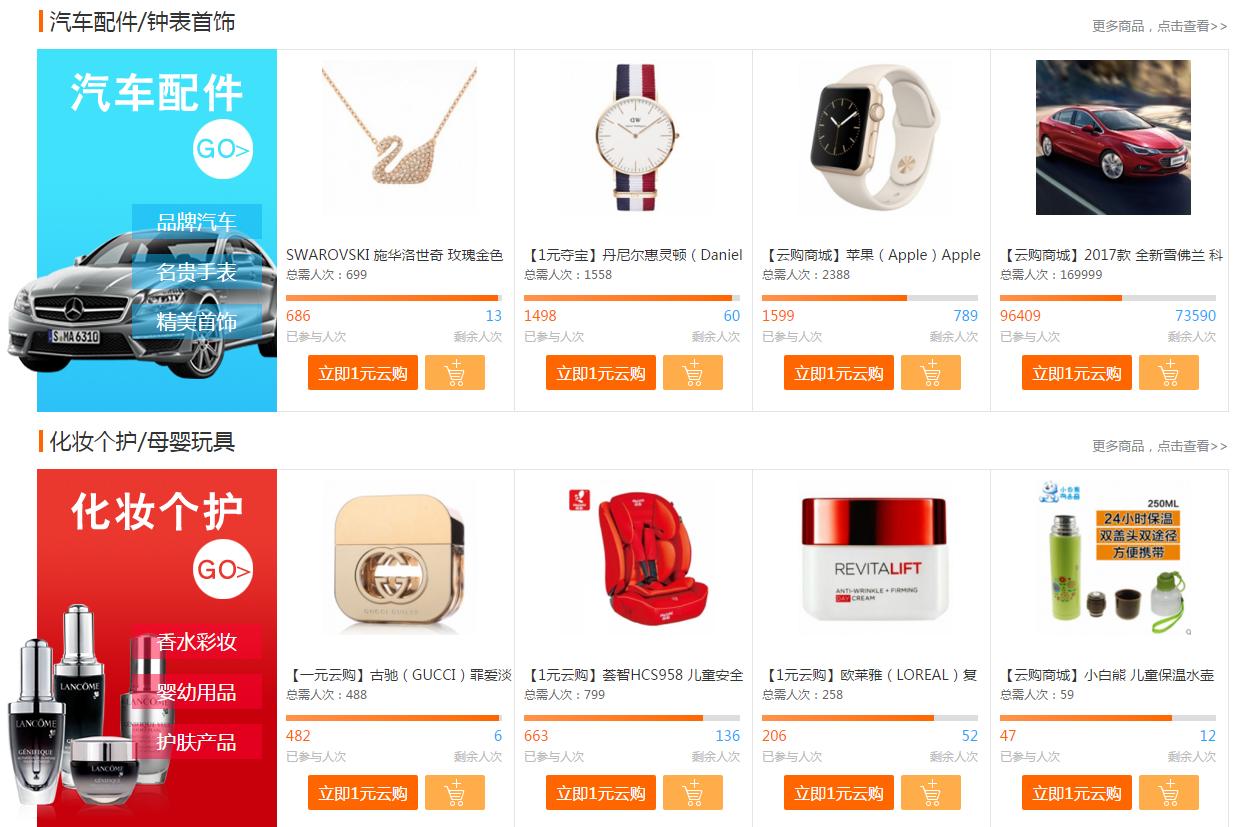Image resolution: width=1247 pixels, height=827 pixels.
Task: Click the GO> circle on 汽车配件 banner
Action: (x=223, y=149)
